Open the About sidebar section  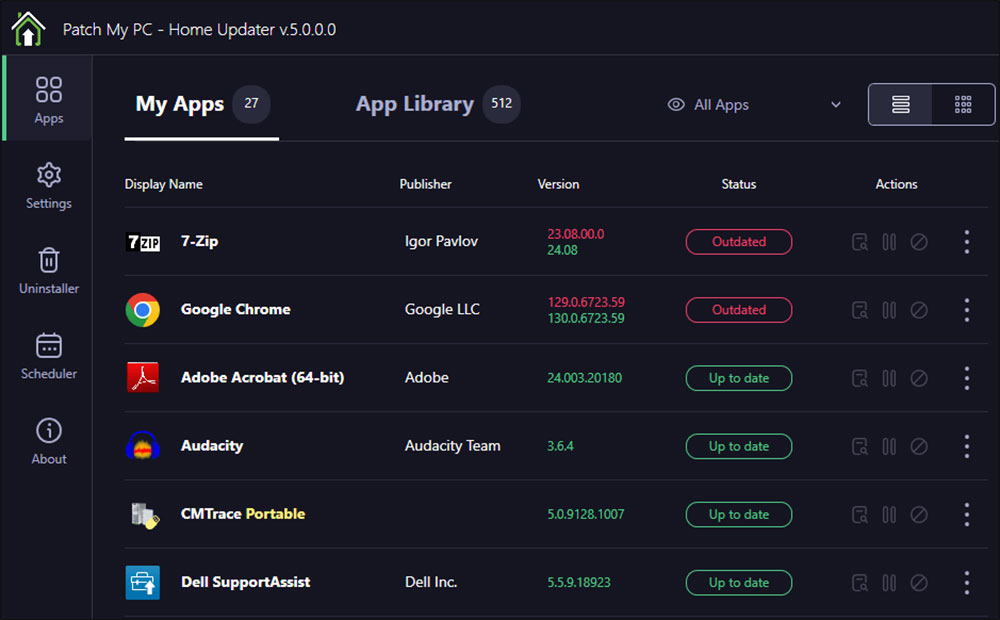click(x=48, y=441)
